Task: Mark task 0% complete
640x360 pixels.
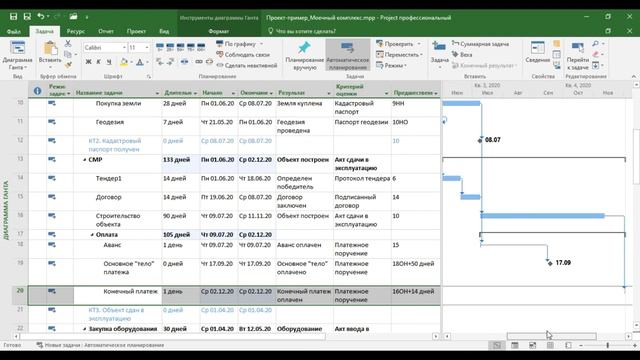Action: pyautogui.click(x=160, y=47)
